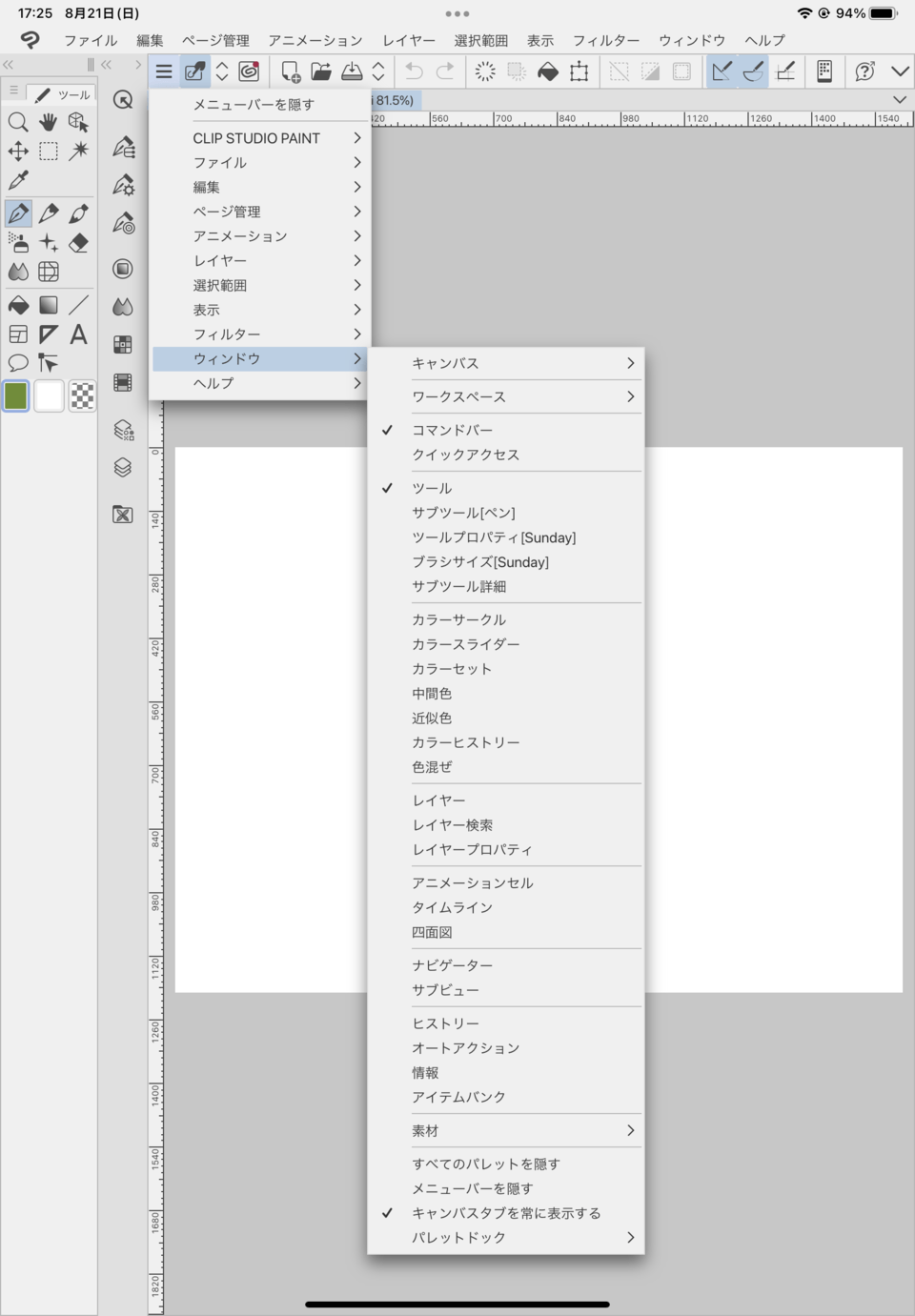The width and height of the screenshot is (915, 1316).
Task: Select the Auto select magic wand tool
Action: coord(79,152)
